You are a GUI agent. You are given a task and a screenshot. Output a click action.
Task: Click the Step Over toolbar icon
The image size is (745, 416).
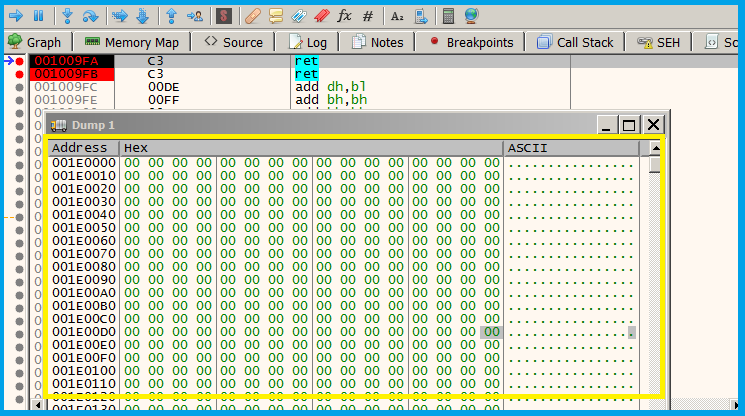click(x=90, y=16)
